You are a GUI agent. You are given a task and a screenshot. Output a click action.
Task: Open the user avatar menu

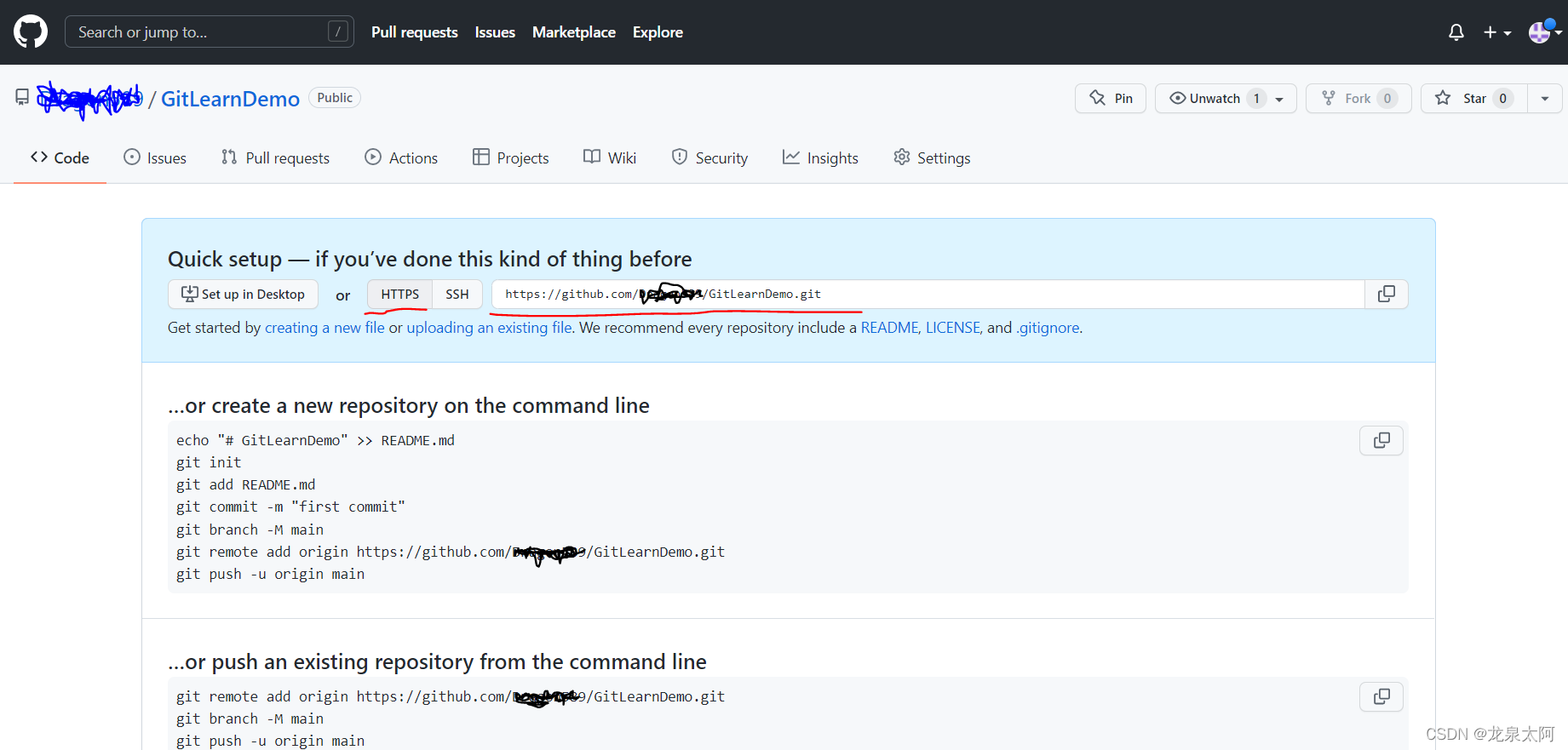(1545, 32)
